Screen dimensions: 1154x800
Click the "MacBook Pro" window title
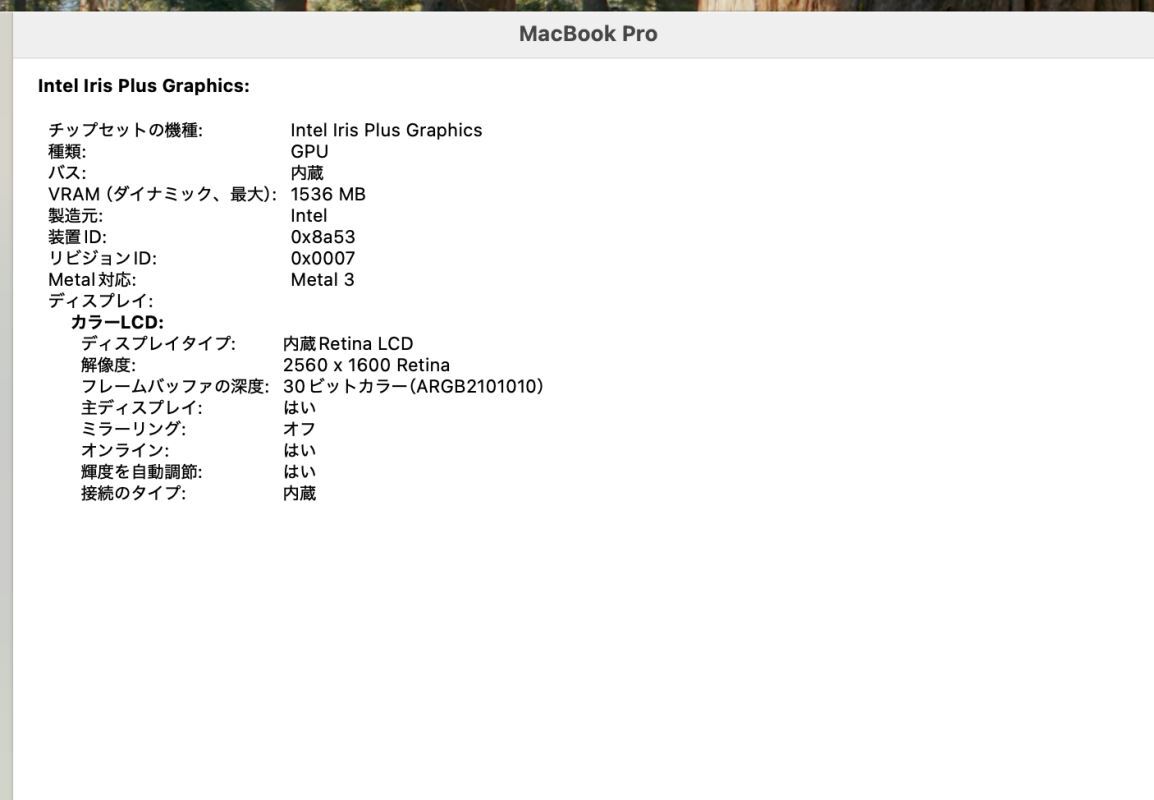click(587, 32)
